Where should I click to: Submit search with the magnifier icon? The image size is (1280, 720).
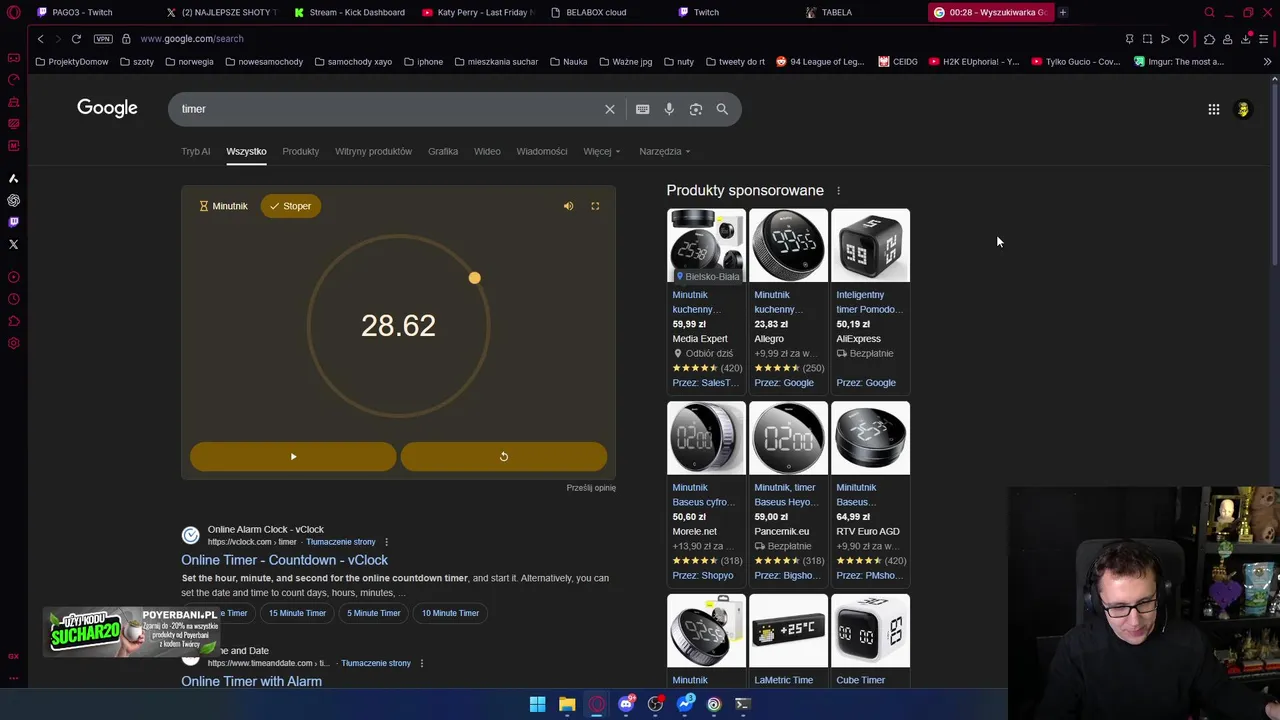point(722,109)
